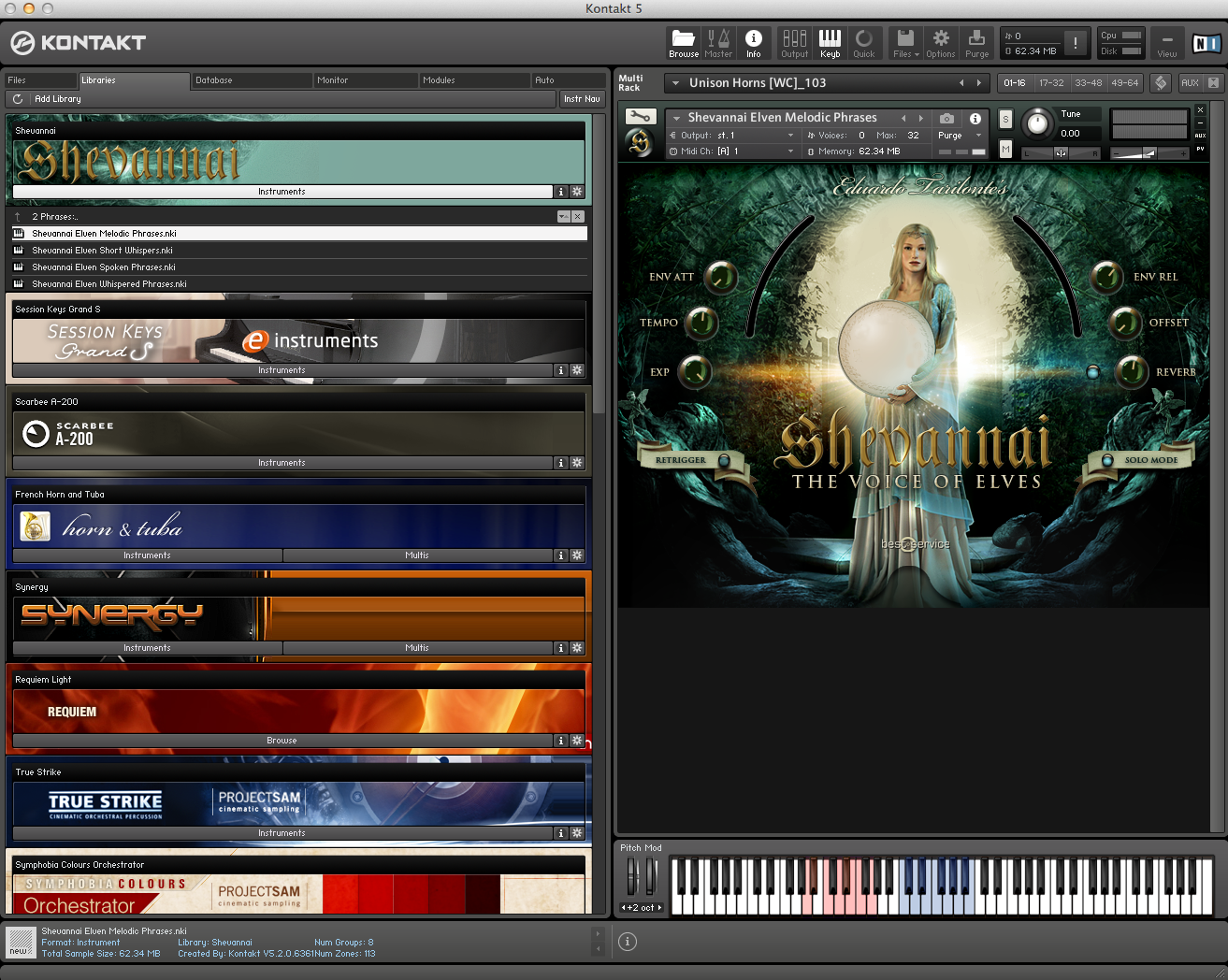Open sort options in folder header
This screenshot has width=1228, height=980.
click(563, 217)
